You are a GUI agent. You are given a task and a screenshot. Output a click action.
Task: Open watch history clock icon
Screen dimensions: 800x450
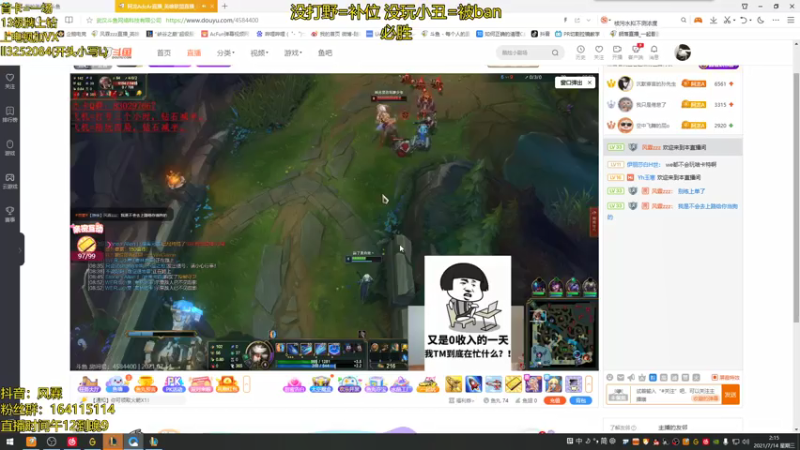coord(581,52)
